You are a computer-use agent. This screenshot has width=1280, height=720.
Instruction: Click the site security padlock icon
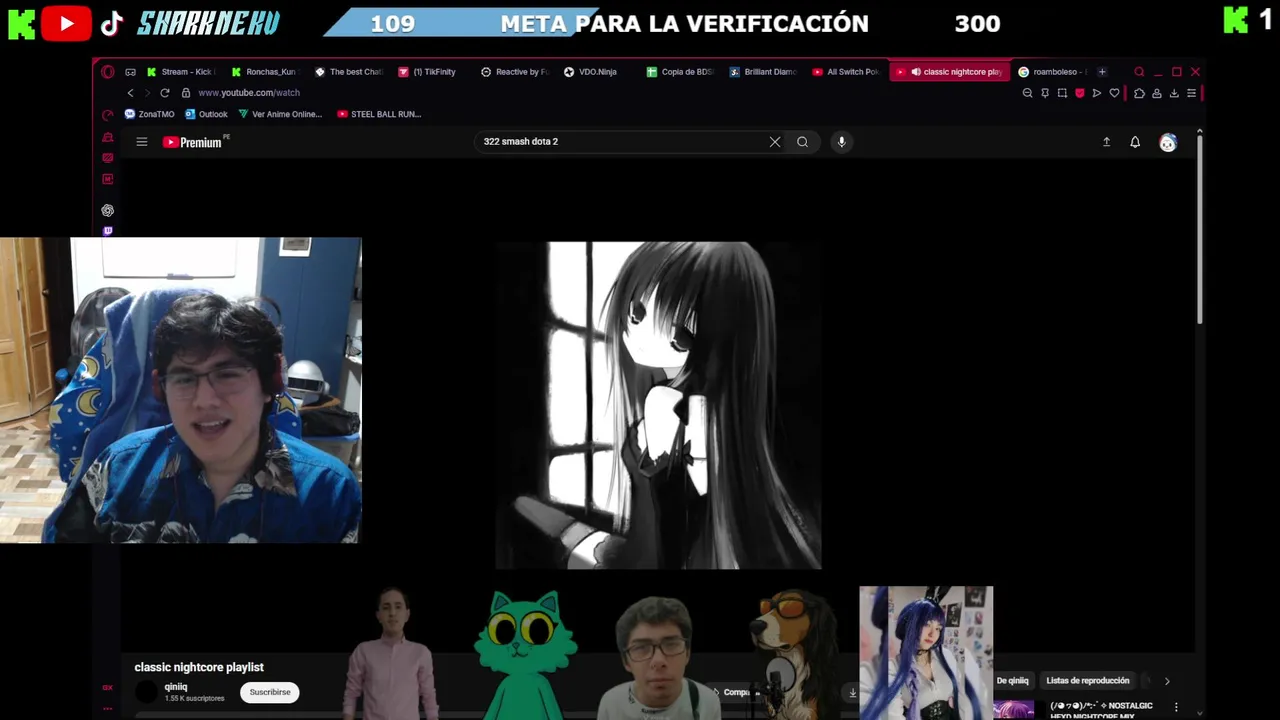point(186,93)
